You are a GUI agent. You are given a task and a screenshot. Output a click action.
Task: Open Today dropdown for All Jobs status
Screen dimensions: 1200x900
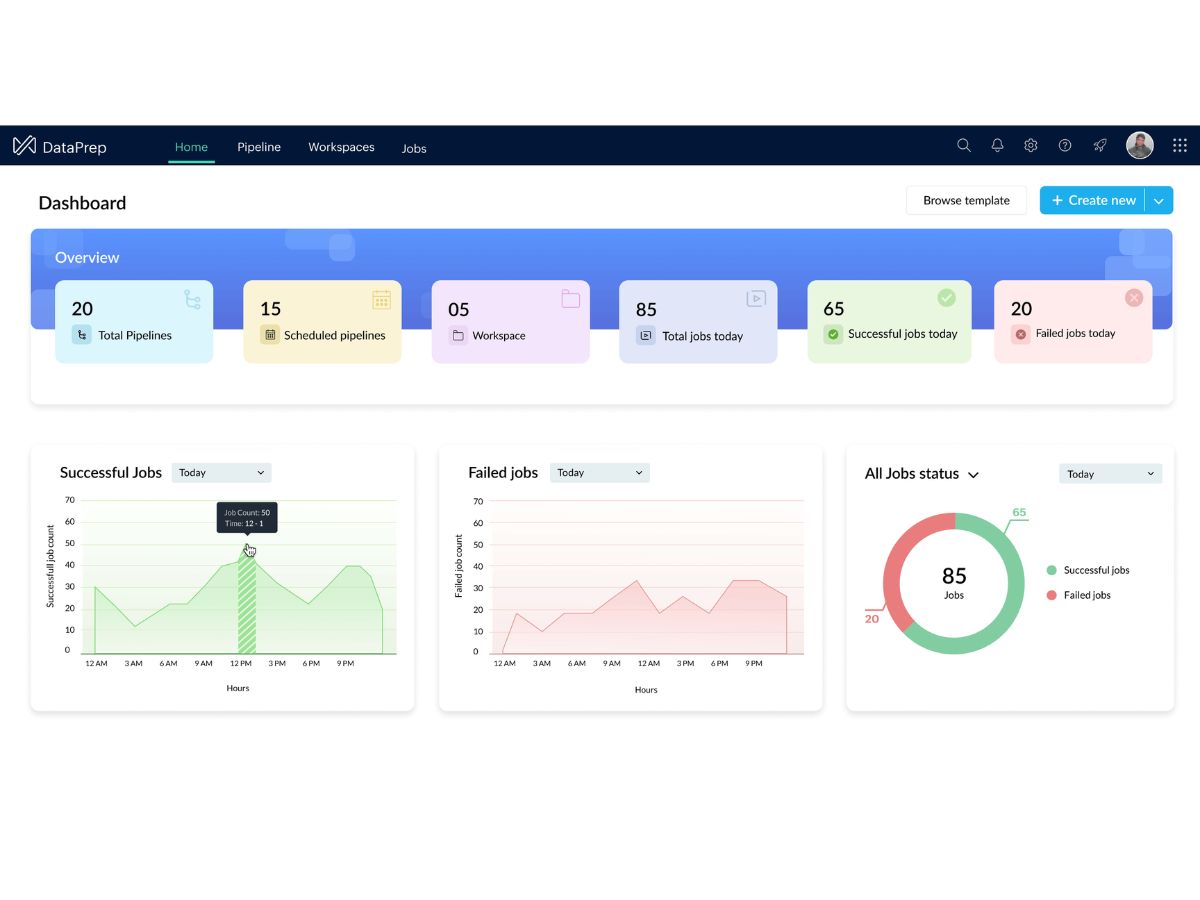point(1110,474)
